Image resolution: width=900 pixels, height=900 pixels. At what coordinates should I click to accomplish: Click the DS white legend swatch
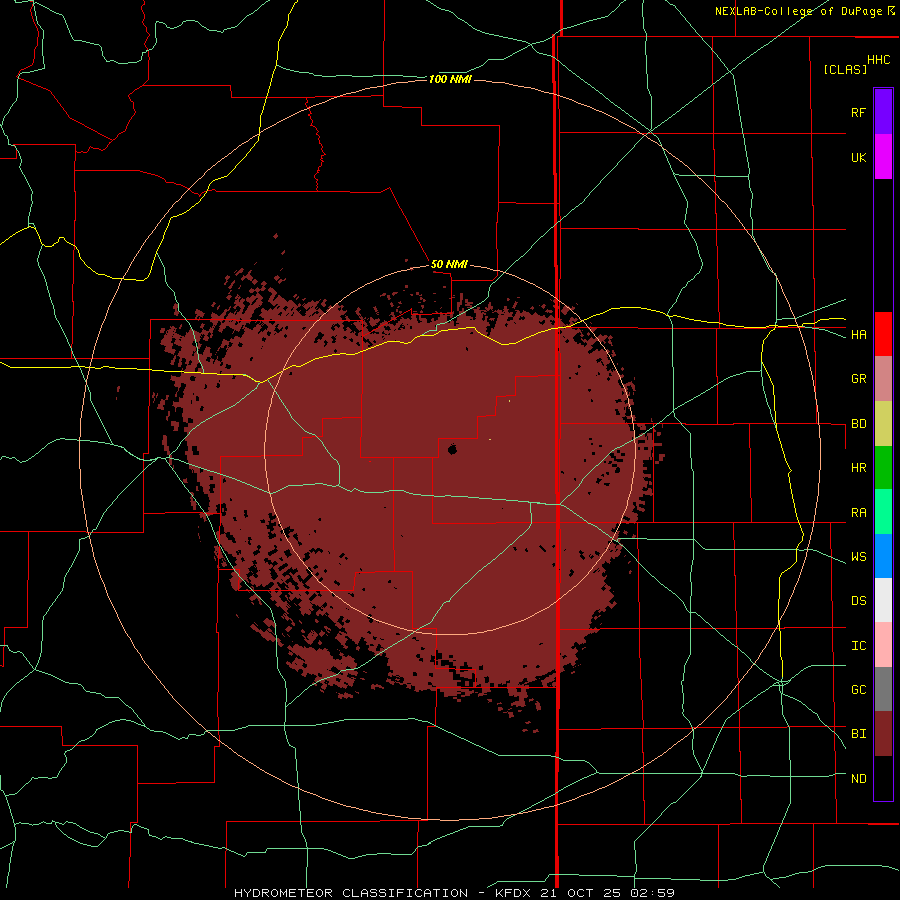(x=883, y=600)
